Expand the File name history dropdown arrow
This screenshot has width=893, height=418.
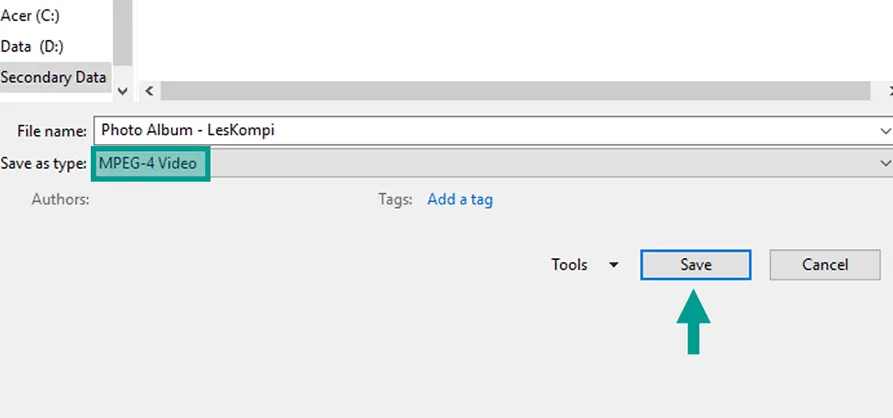tap(885, 130)
